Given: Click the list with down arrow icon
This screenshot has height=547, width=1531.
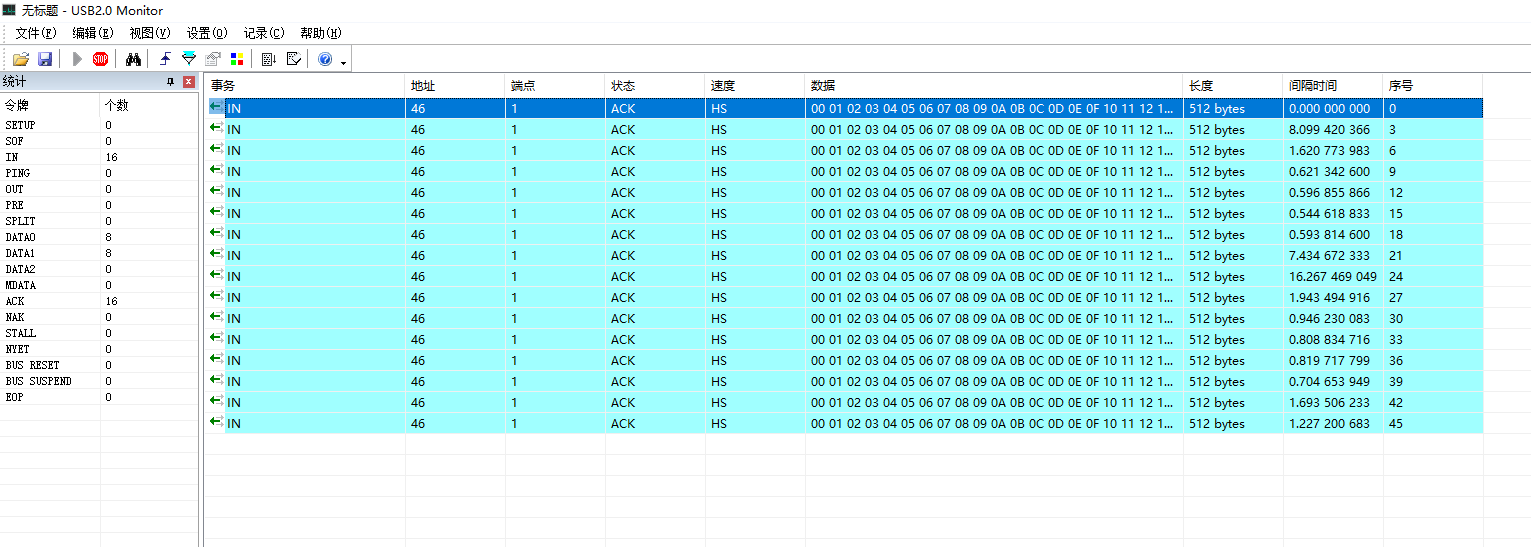Looking at the screenshot, I should click(268, 60).
